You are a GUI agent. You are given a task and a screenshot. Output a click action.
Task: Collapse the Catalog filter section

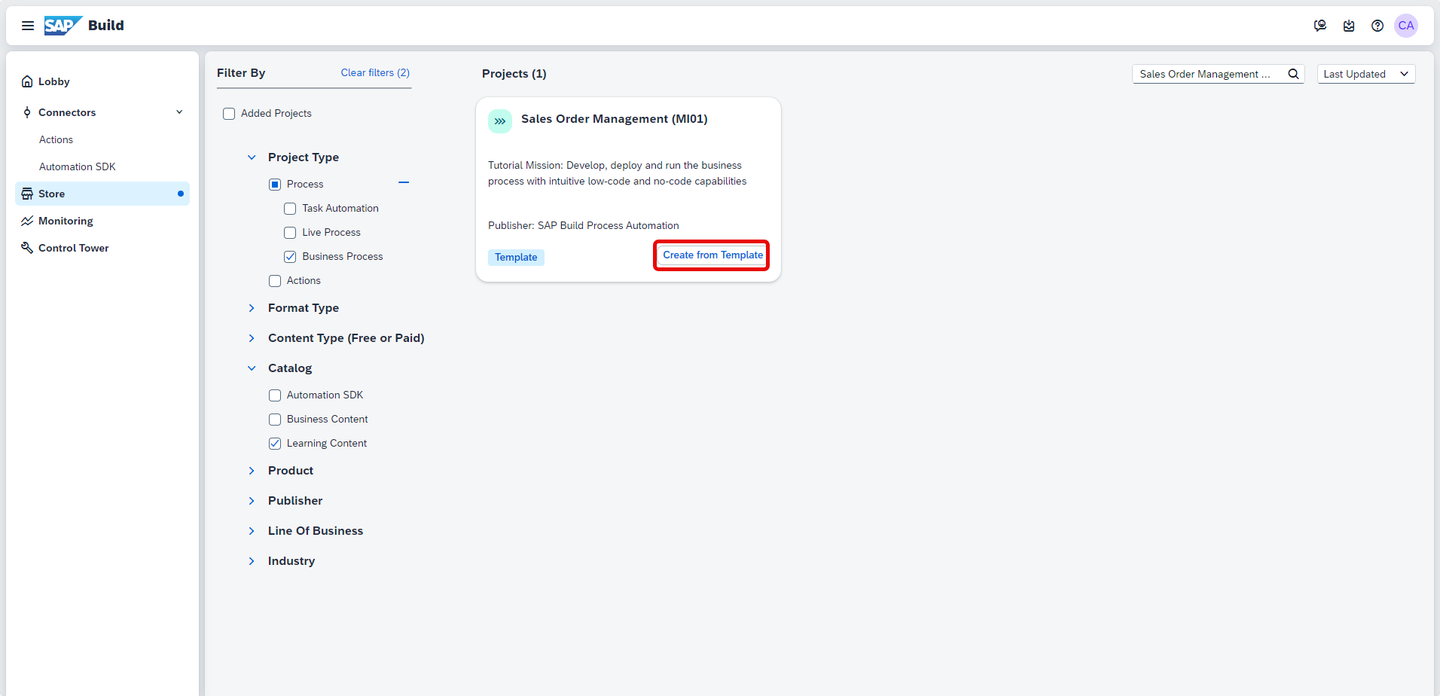(x=252, y=368)
